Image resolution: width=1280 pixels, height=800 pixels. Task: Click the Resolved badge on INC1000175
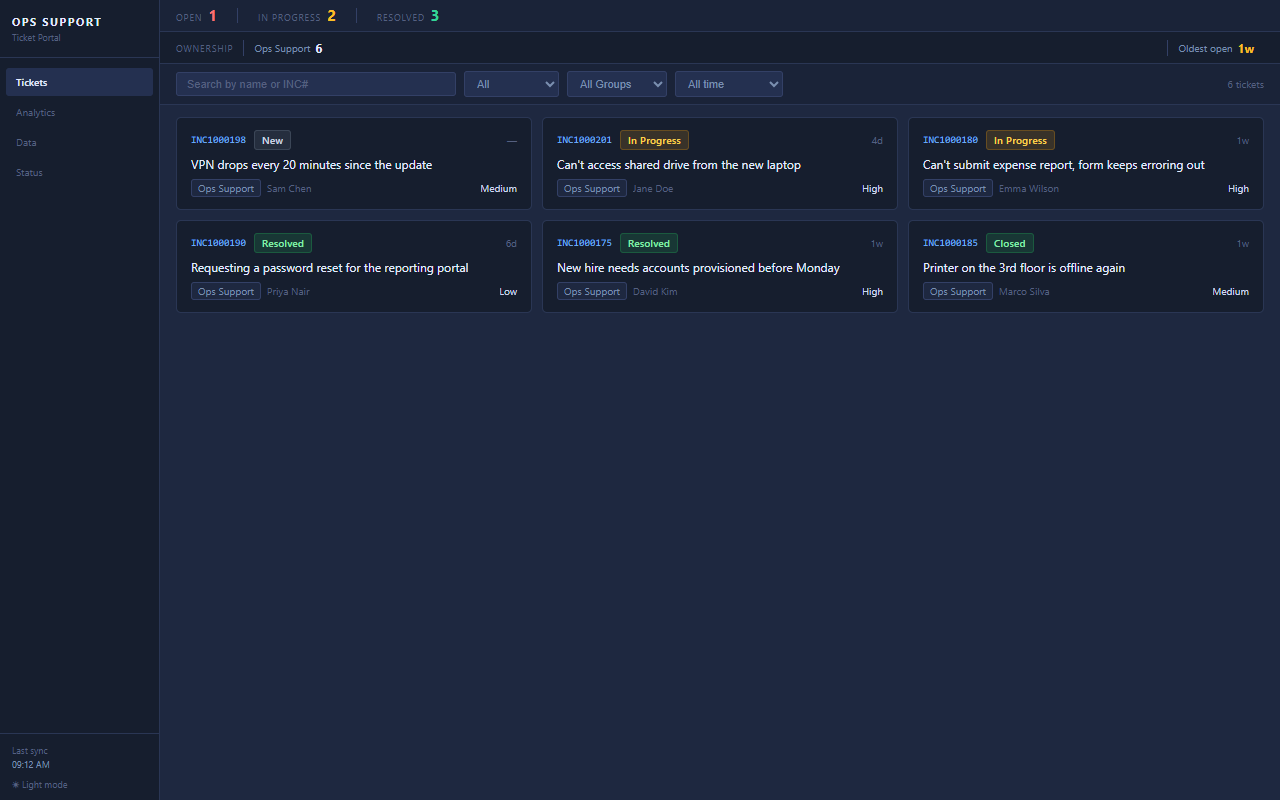[649, 243]
